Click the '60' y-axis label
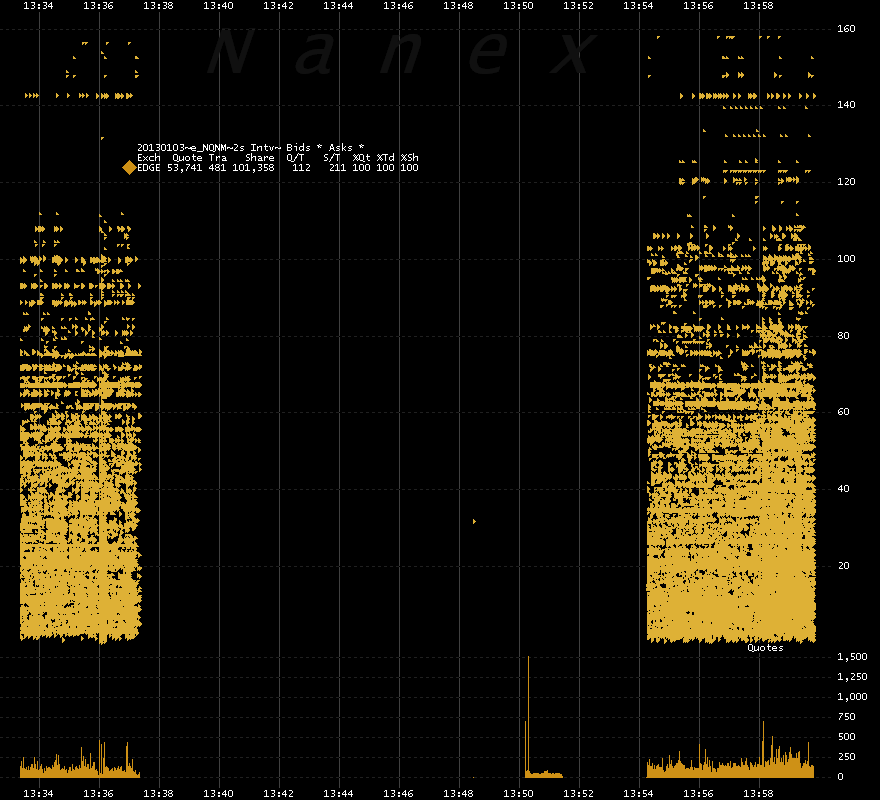Viewport: 880px width, 800px height. pos(844,412)
